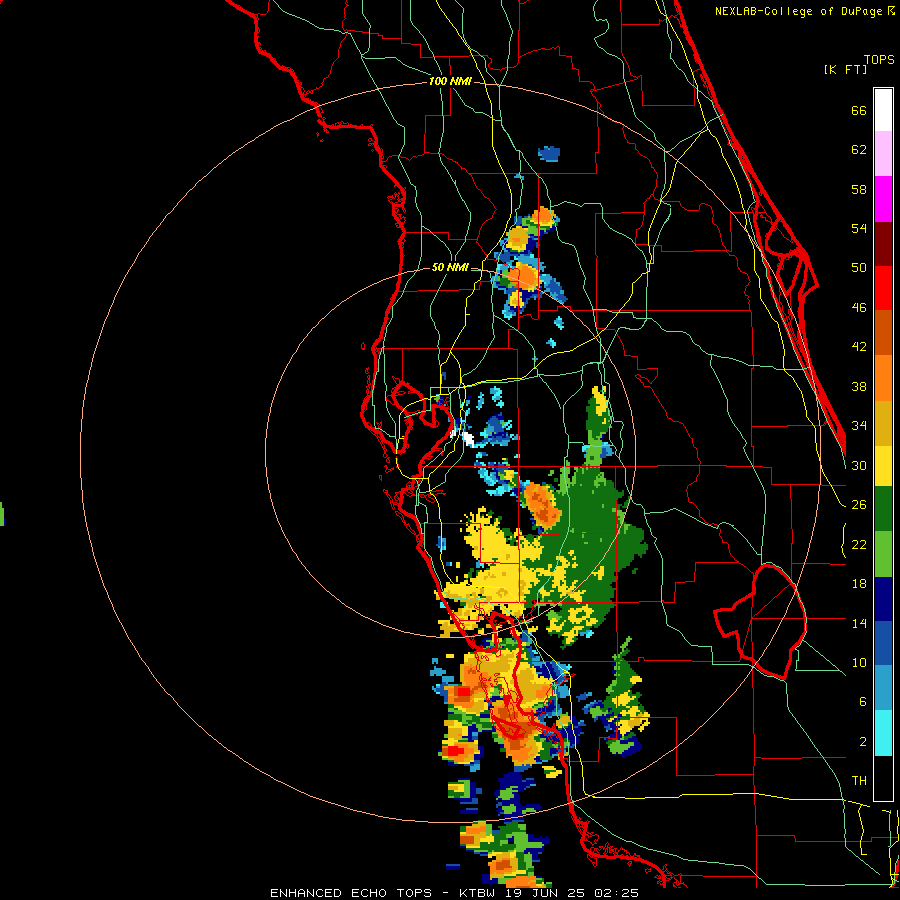The width and height of the screenshot is (900, 900).
Task: Select the 30 legend value
Action: [x=859, y=465]
